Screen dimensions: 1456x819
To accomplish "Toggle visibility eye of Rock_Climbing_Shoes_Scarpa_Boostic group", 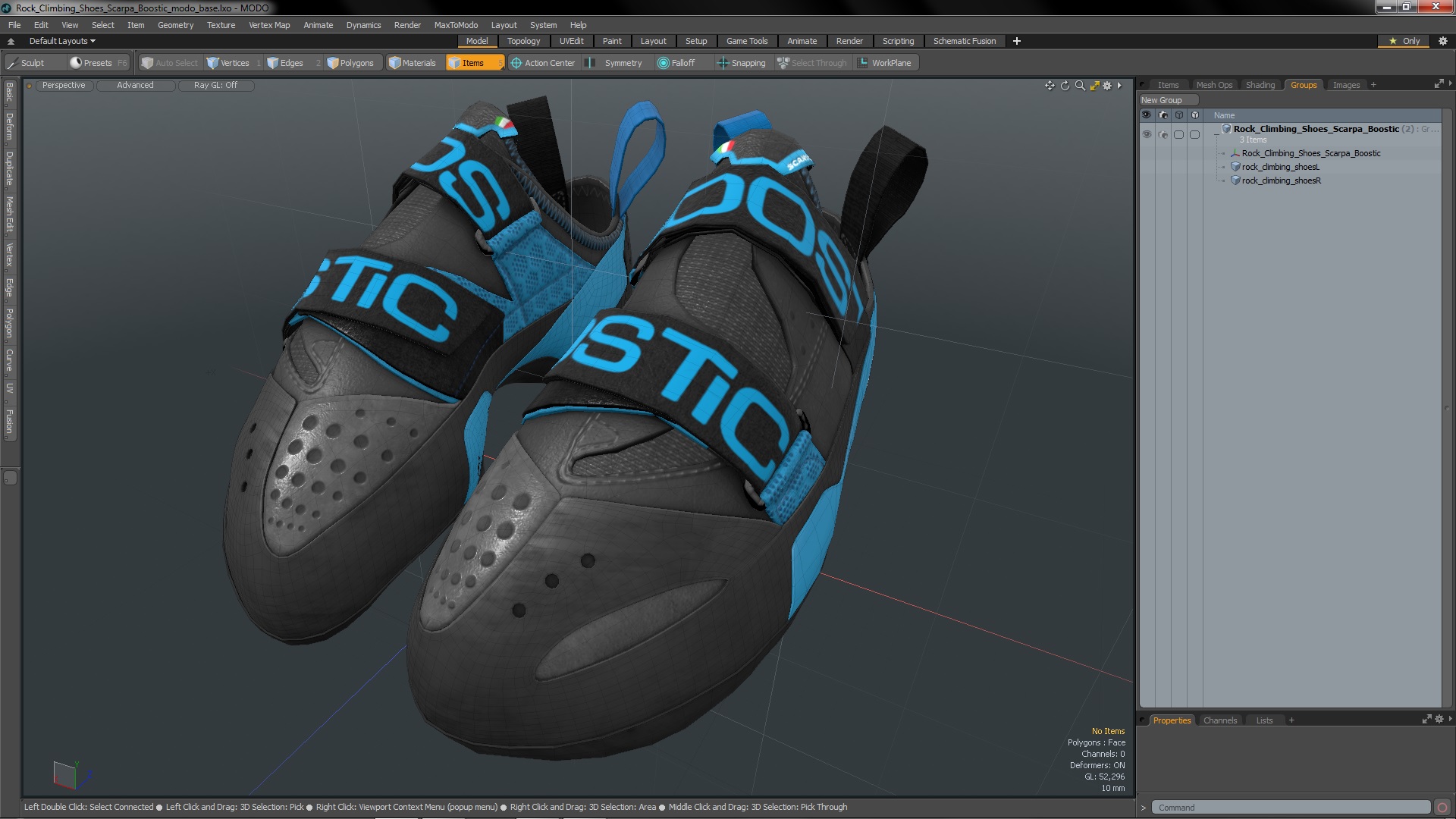I will point(1147,134).
